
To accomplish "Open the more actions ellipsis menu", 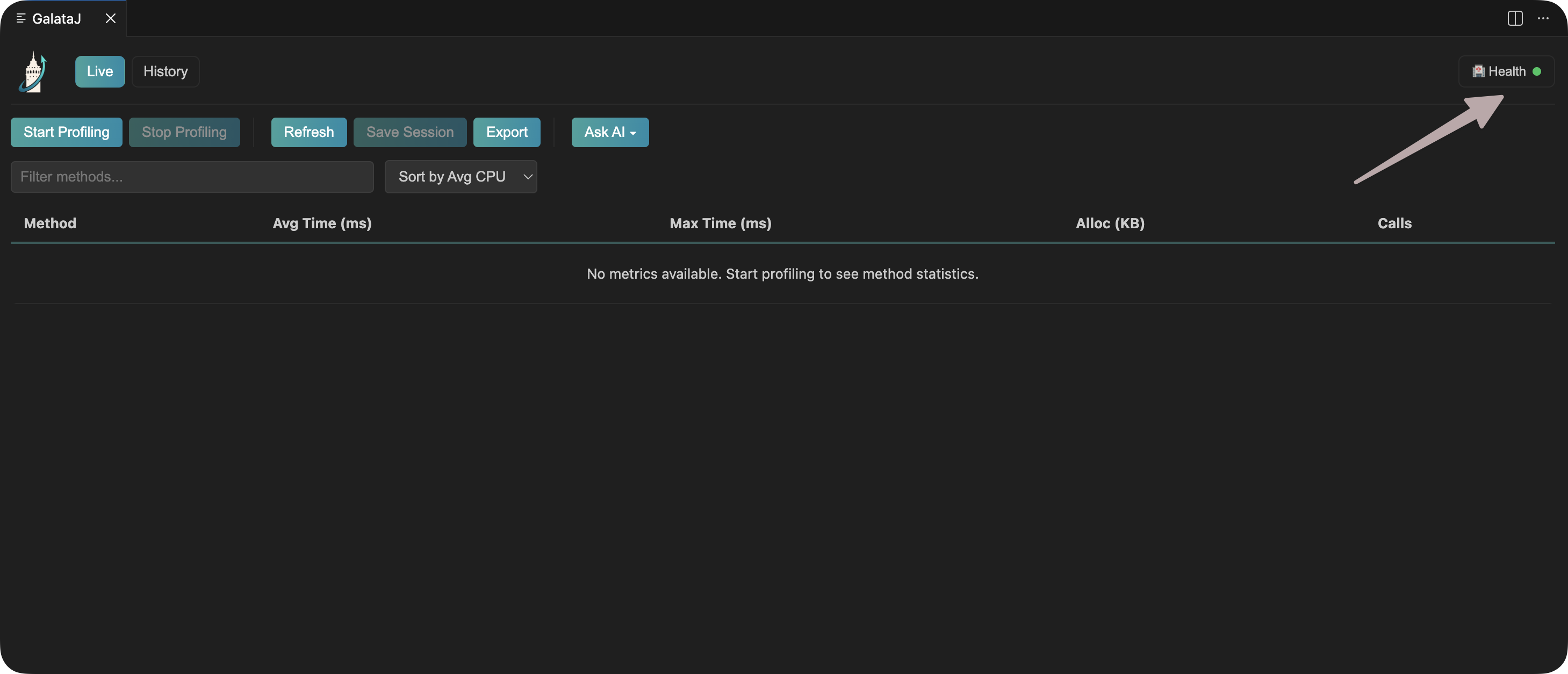I will pyautogui.click(x=1542, y=18).
